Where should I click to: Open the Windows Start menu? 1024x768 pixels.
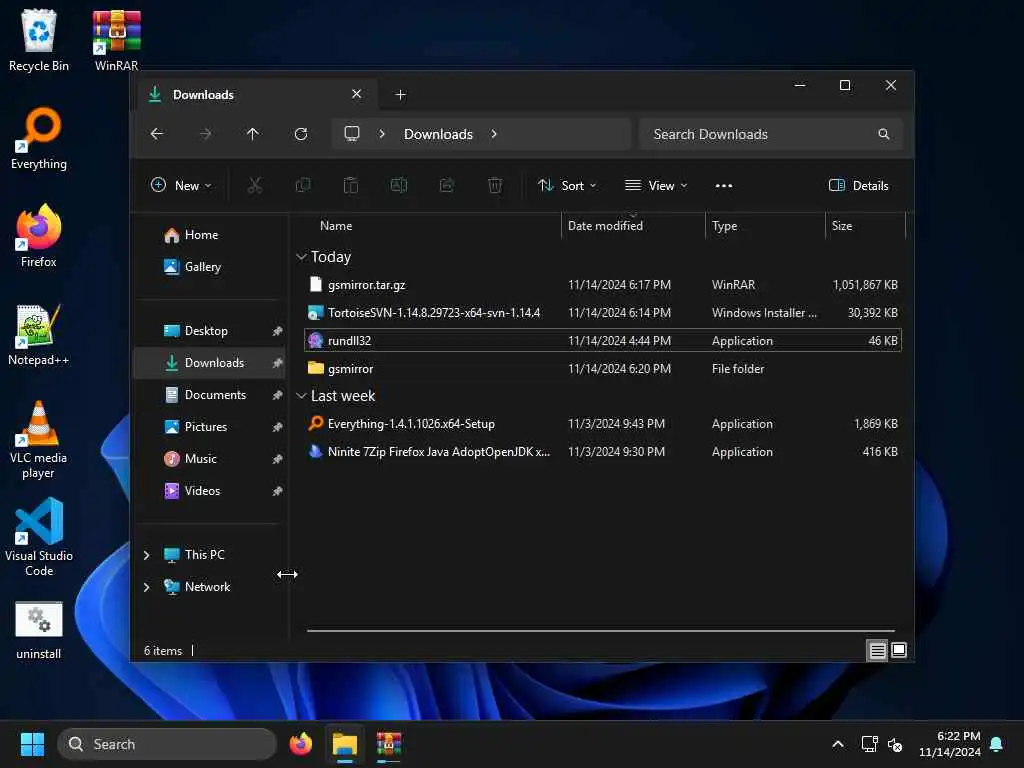[x=32, y=744]
